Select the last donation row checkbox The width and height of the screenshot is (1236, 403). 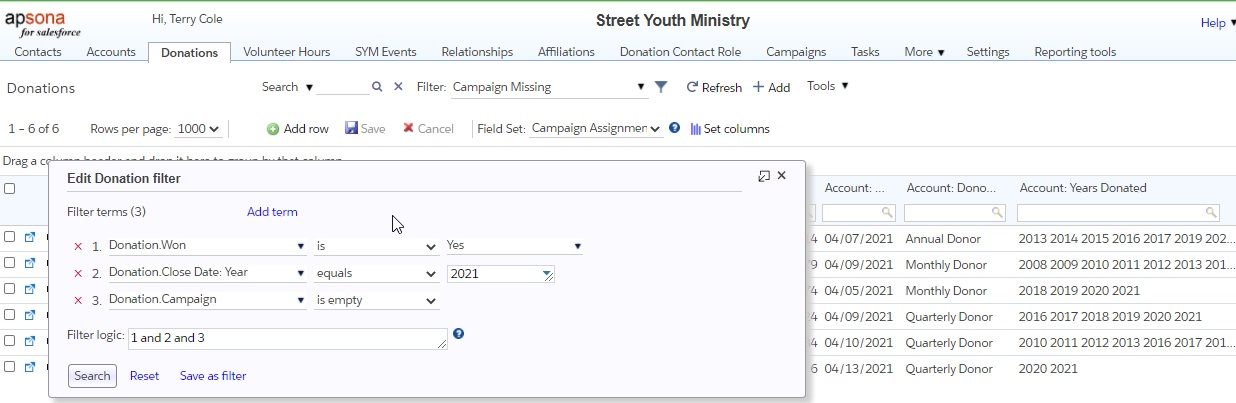[x=9, y=367]
